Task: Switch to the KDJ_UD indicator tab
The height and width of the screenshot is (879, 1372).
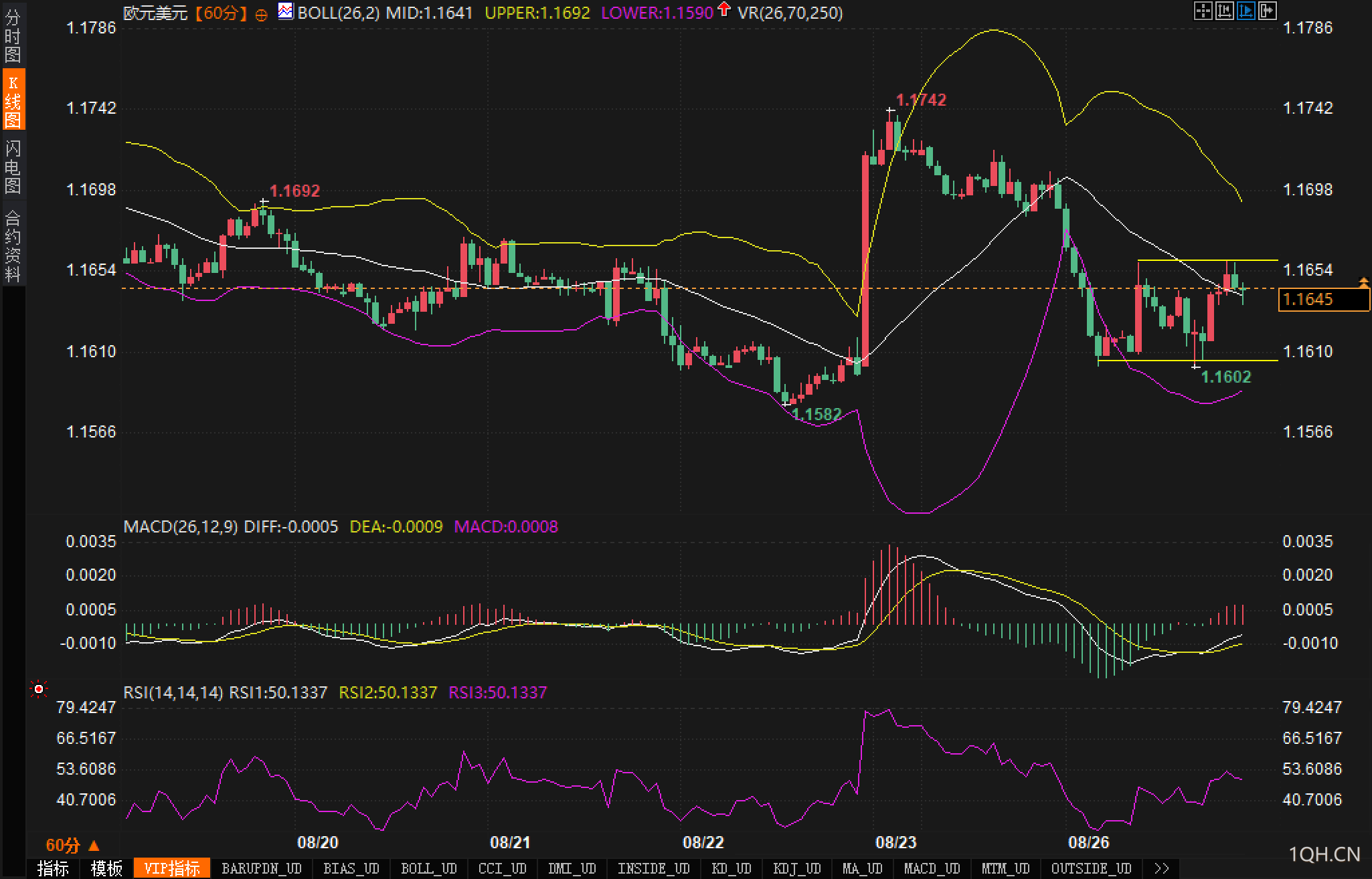Action: 796,868
